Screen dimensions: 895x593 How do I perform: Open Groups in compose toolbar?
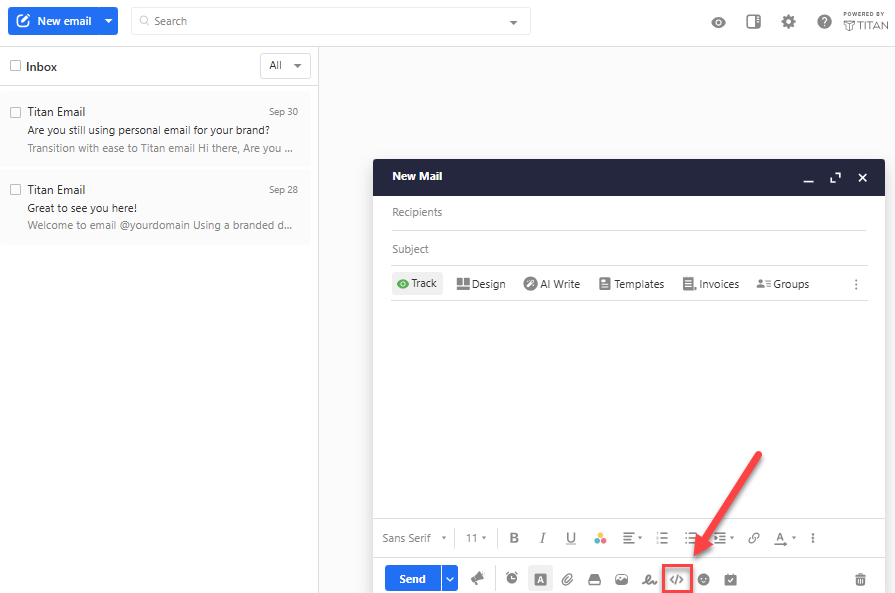[x=783, y=284]
